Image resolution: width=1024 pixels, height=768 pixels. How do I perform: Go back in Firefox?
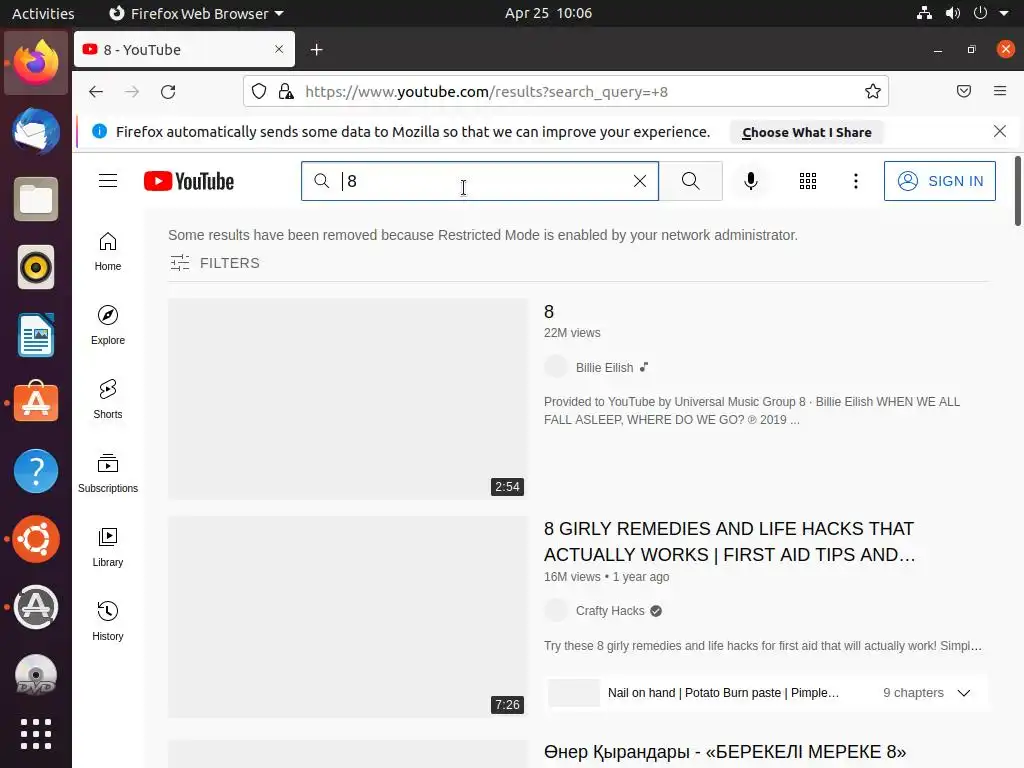[96, 91]
